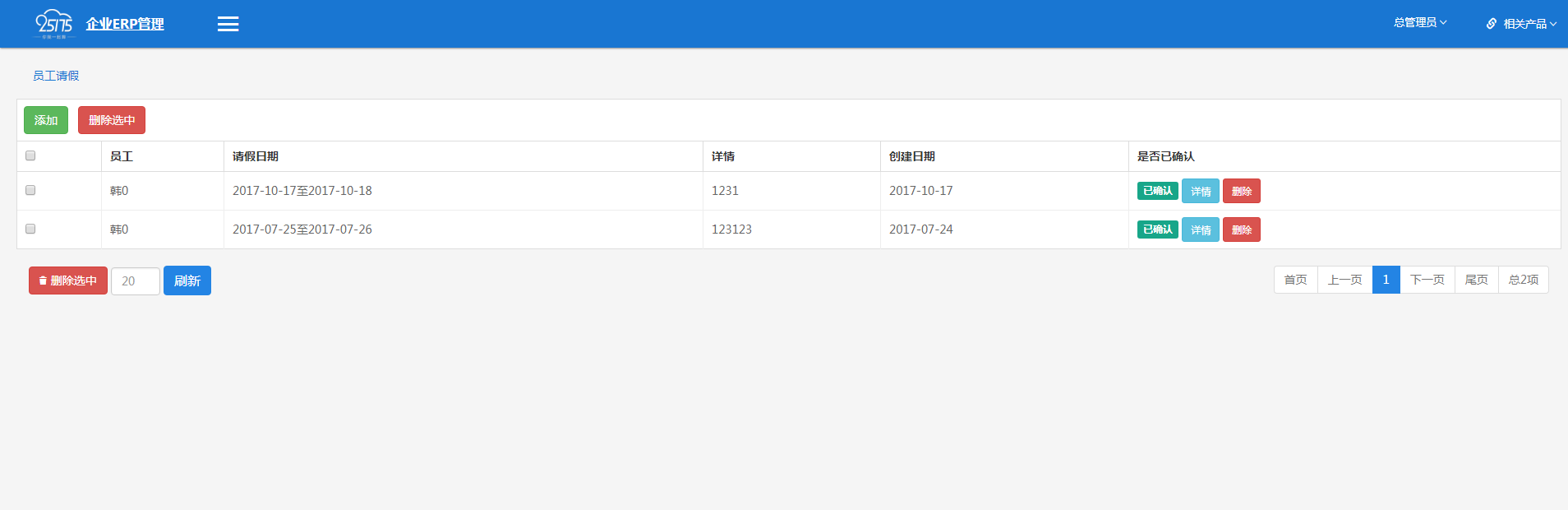Delete the 2017-07-25 leave record row
Image resolution: width=1568 pixels, height=510 pixels.
click(1241, 229)
